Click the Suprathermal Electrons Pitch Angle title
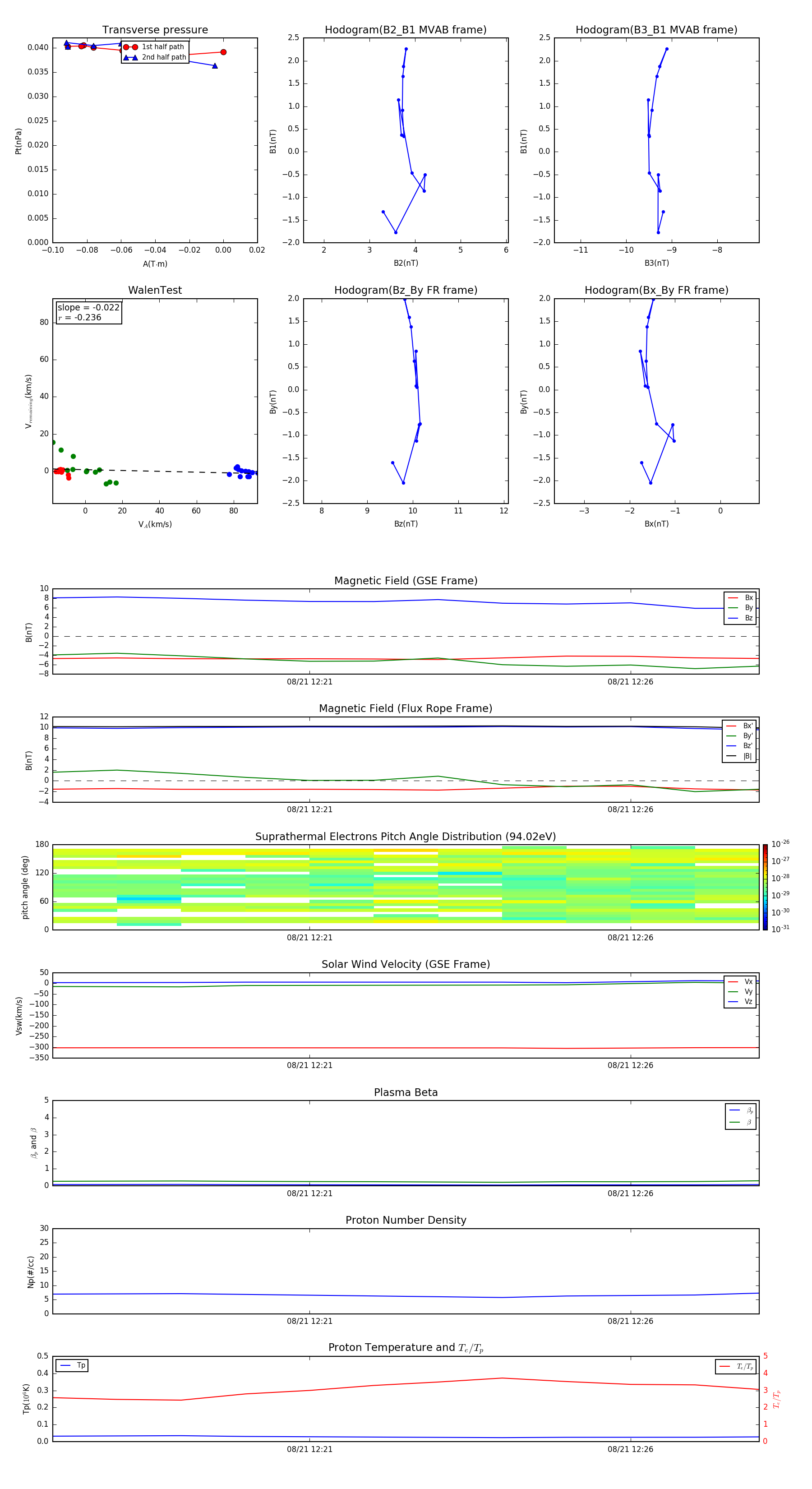This screenshot has width=812, height=1489. pyautogui.click(x=406, y=837)
